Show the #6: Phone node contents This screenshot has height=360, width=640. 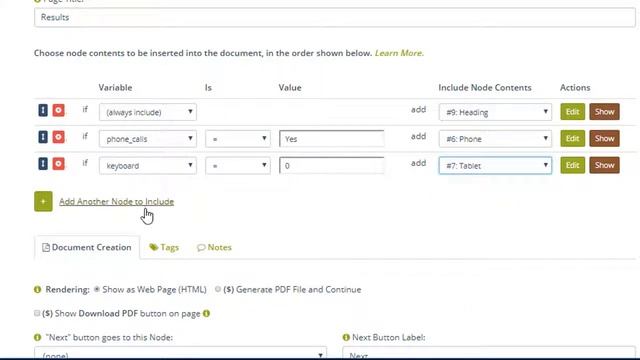coord(604,138)
